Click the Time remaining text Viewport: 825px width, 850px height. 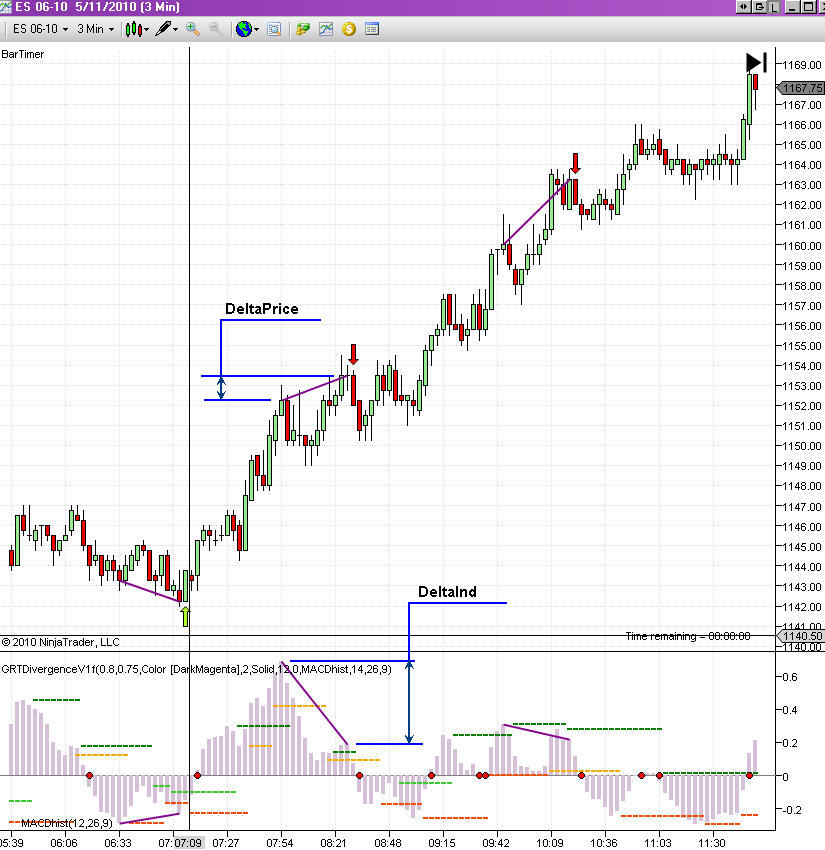688,636
